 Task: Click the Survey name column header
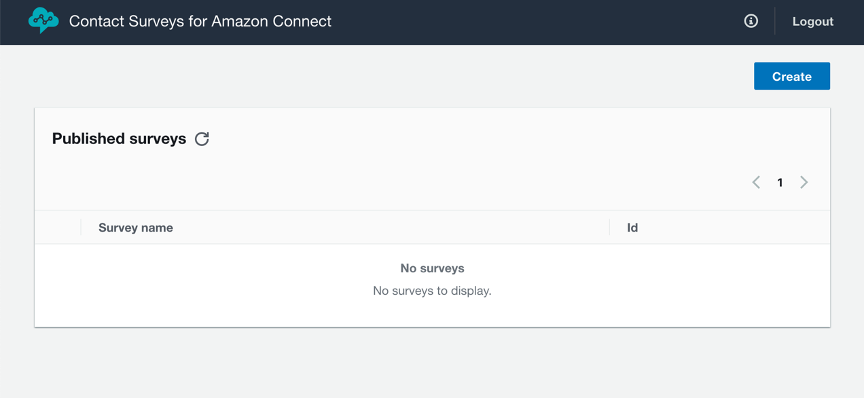pos(136,228)
